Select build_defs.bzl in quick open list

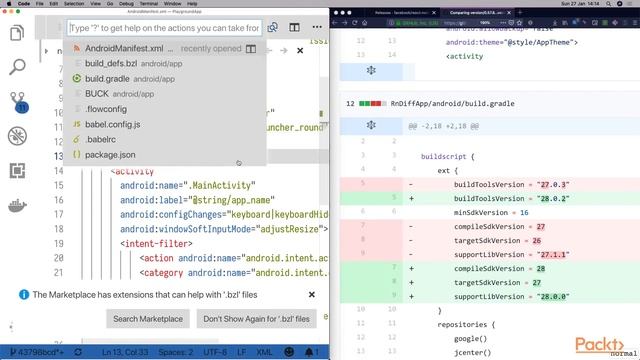coord(165,64)
